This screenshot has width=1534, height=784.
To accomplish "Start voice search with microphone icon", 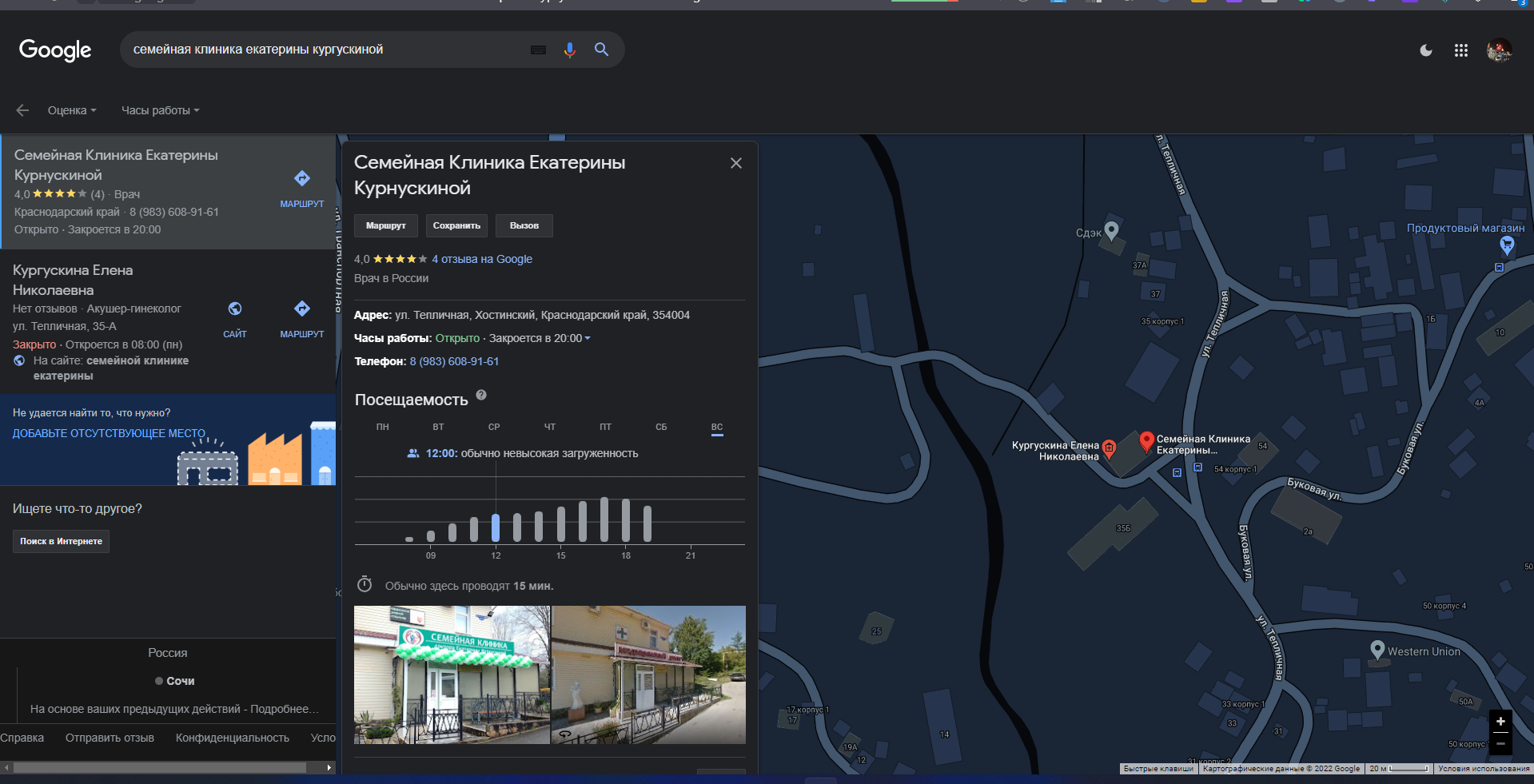I will tap(569, 50).
